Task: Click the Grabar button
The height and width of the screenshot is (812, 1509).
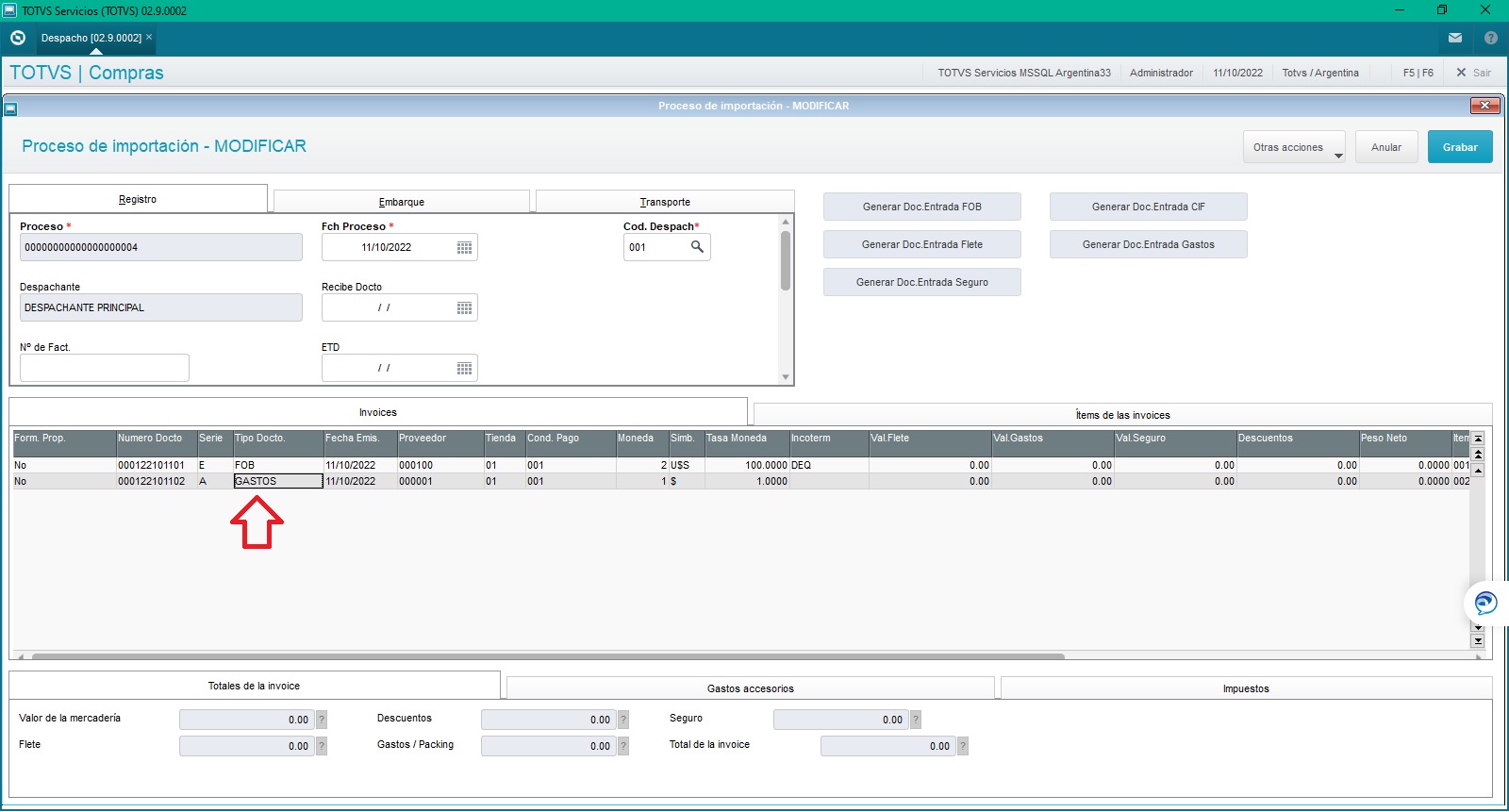Action: [x=1460, y=147]
